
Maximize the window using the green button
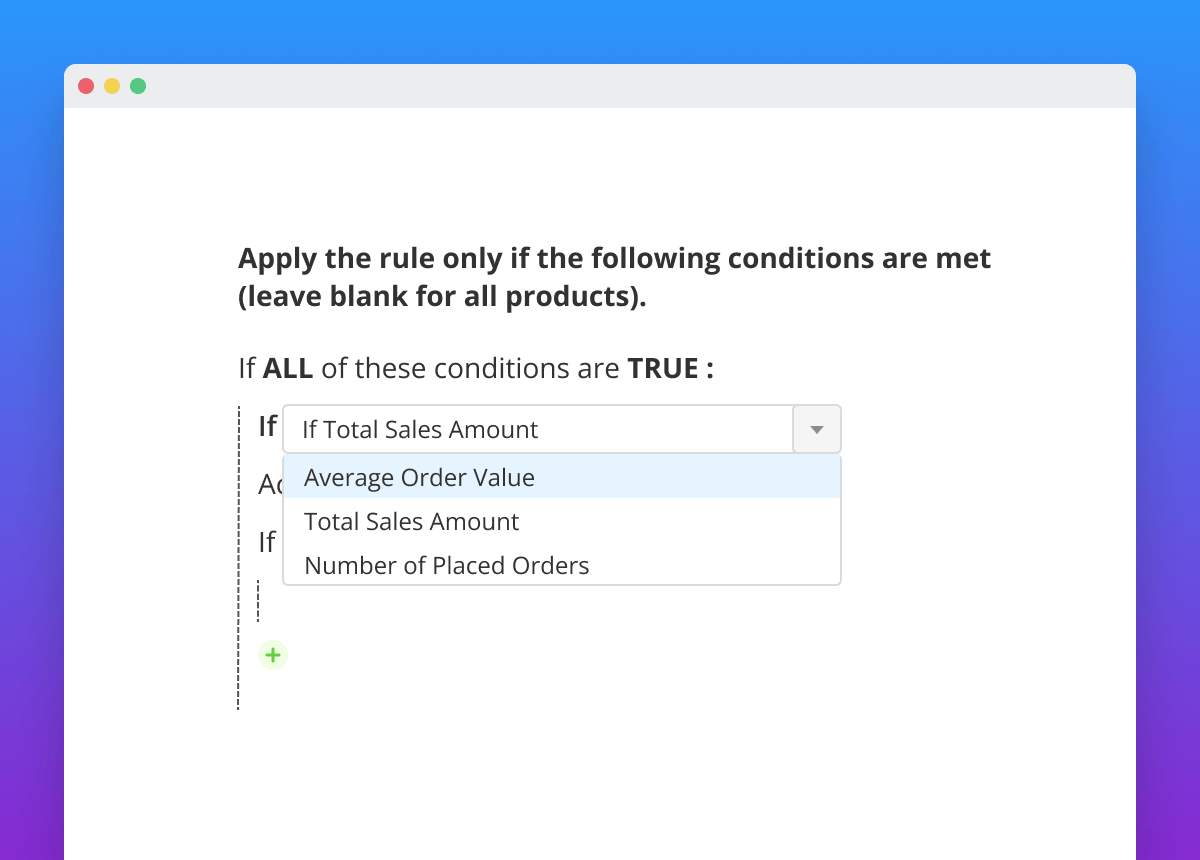pos(138,86)
